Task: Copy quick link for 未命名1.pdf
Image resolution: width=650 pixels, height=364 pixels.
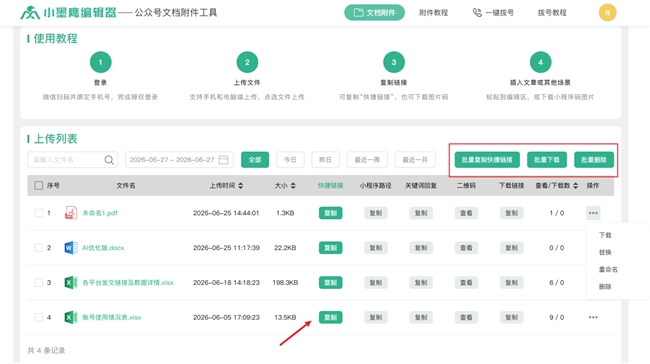Action: click(x=330, y=213)
